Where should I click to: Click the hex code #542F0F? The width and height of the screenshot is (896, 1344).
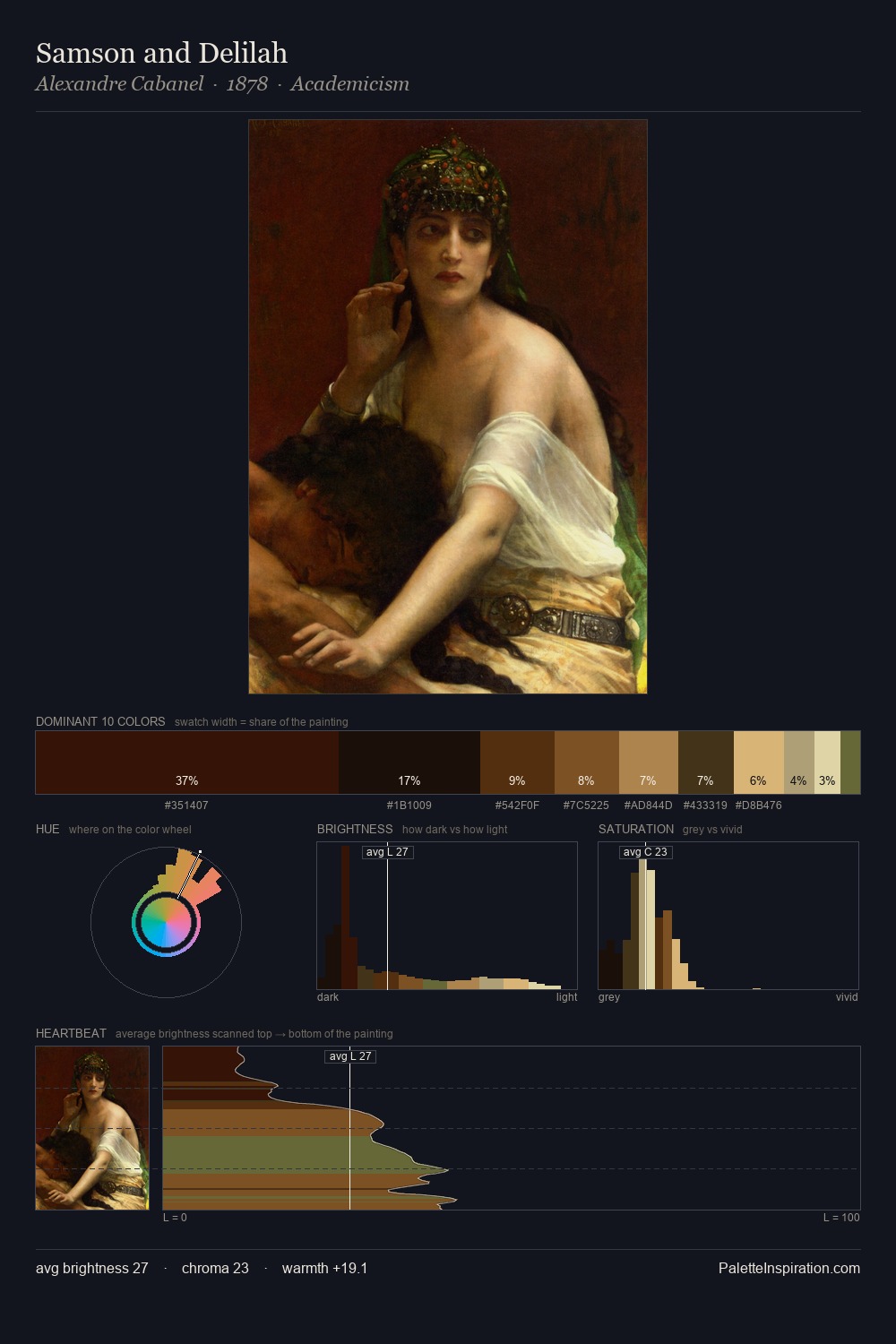coord(517,806)
